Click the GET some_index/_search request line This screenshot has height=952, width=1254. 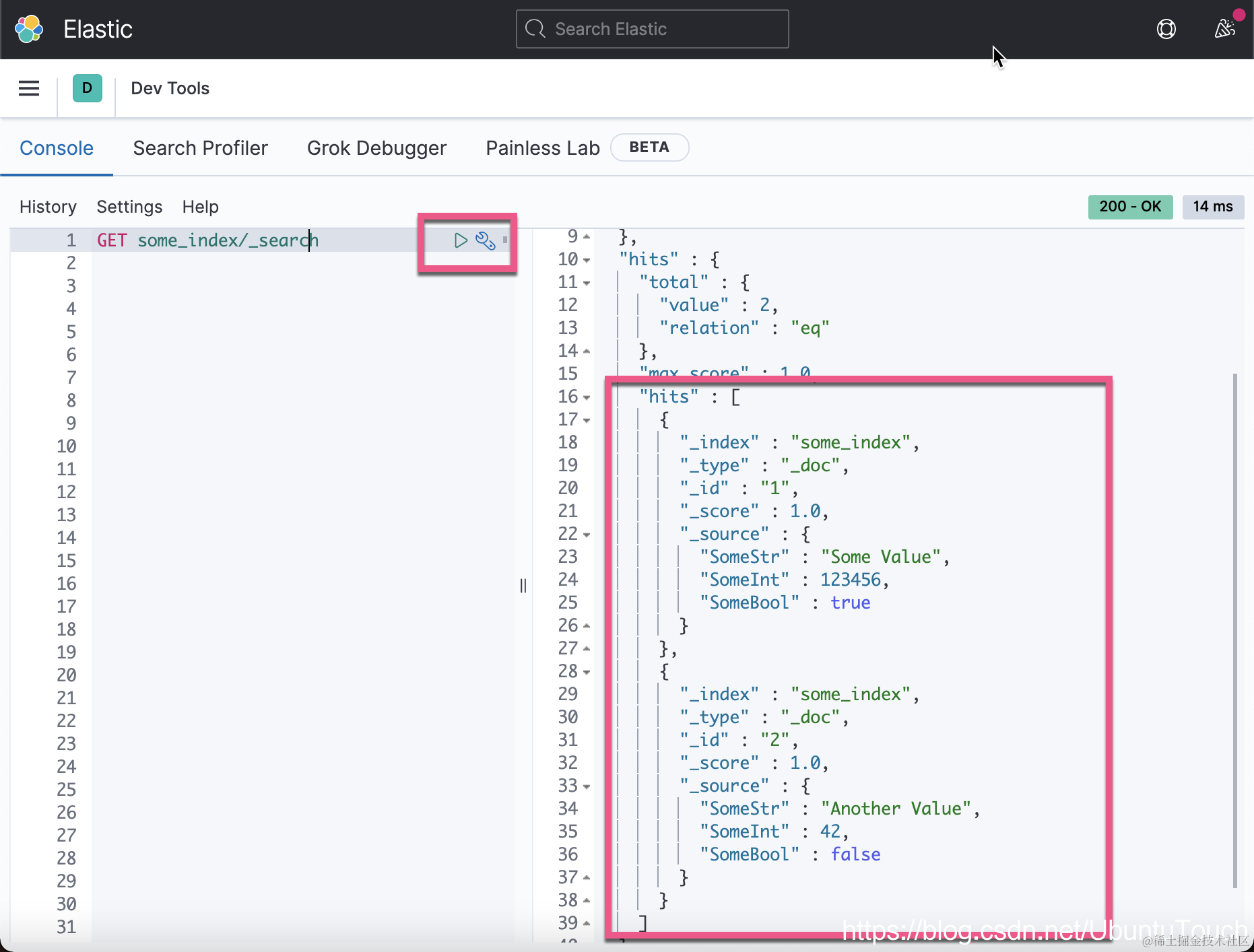click(207, 240)
